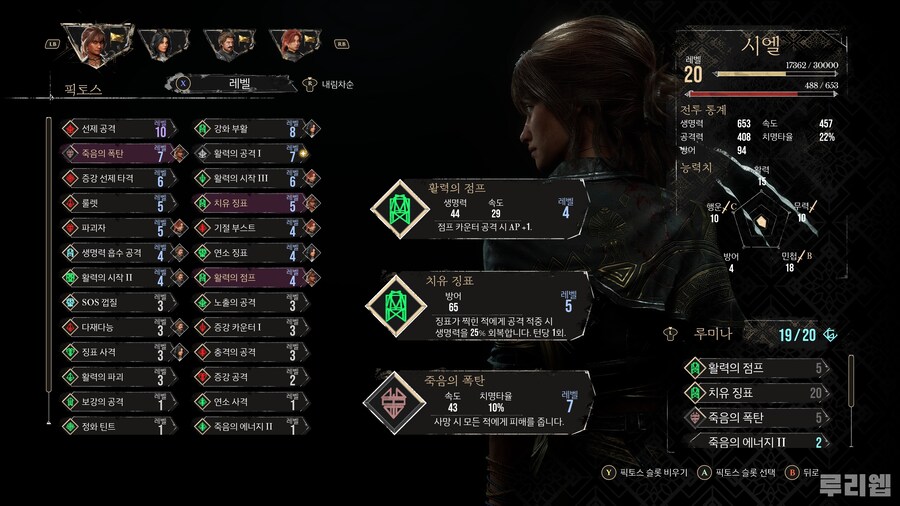This screenshot has width=900, height=506.
Task: Click the 픽토스 슬롯 비우기 button
Action: point(645,472)
